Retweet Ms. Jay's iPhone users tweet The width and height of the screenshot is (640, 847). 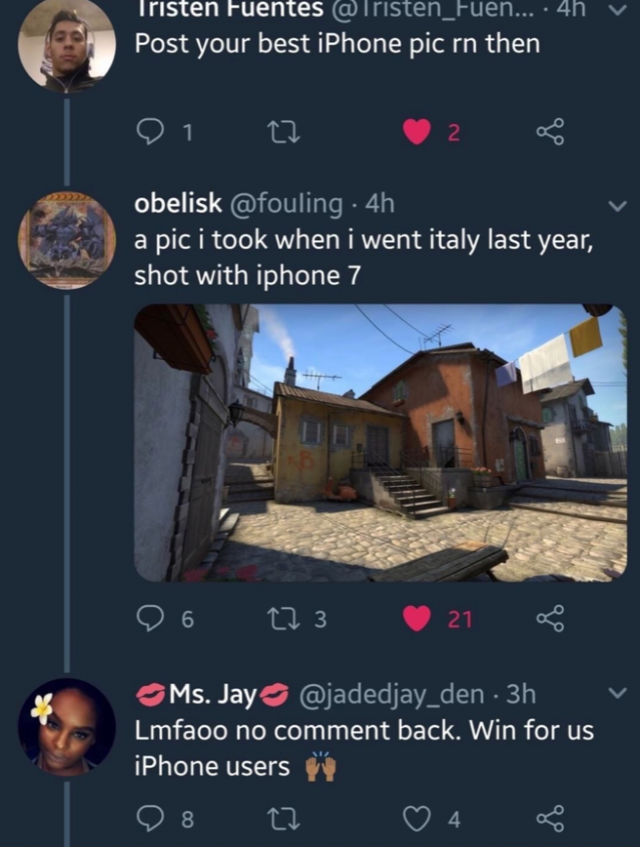coord(284,819)
